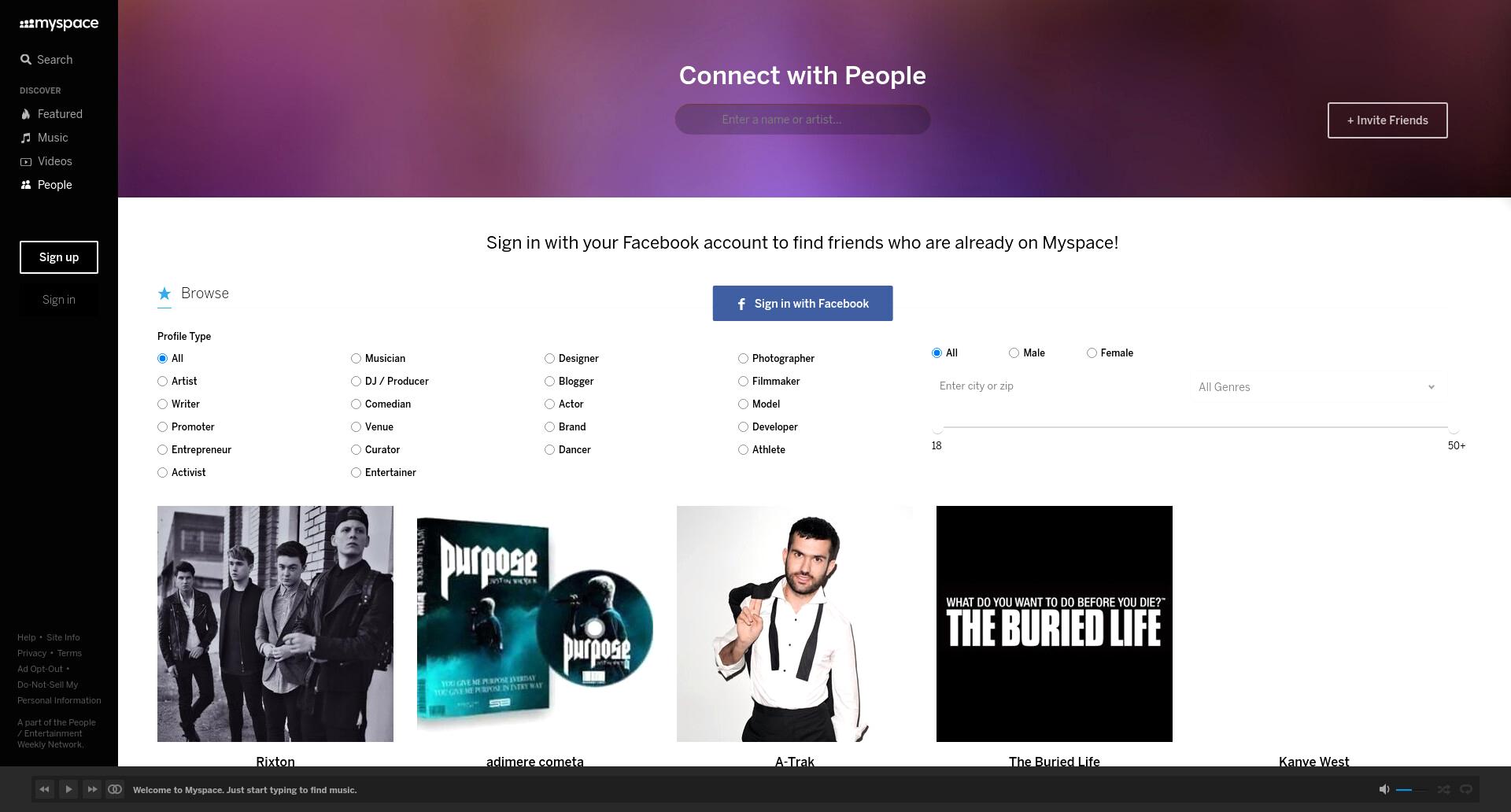Toggle shuffle in the player bar
This screenshot has width=1511, height=812.
pos(1443,789)
